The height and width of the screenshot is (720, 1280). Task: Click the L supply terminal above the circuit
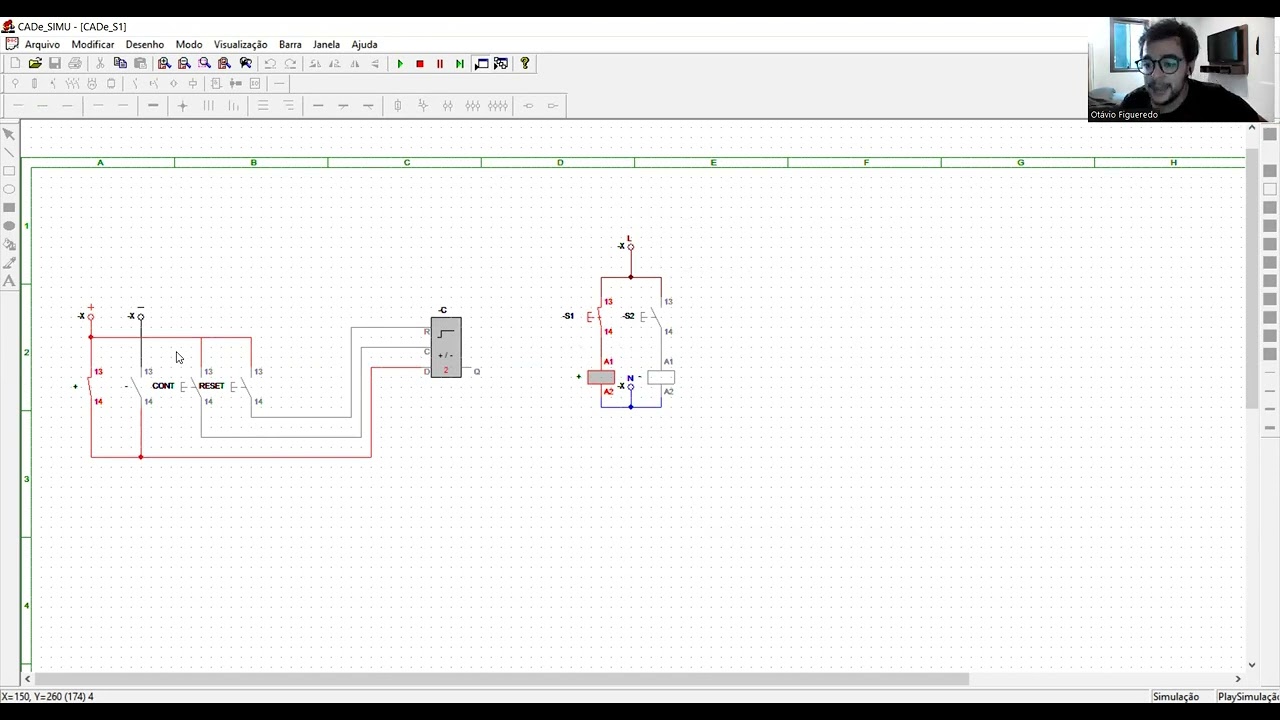(x=630, y=246)
